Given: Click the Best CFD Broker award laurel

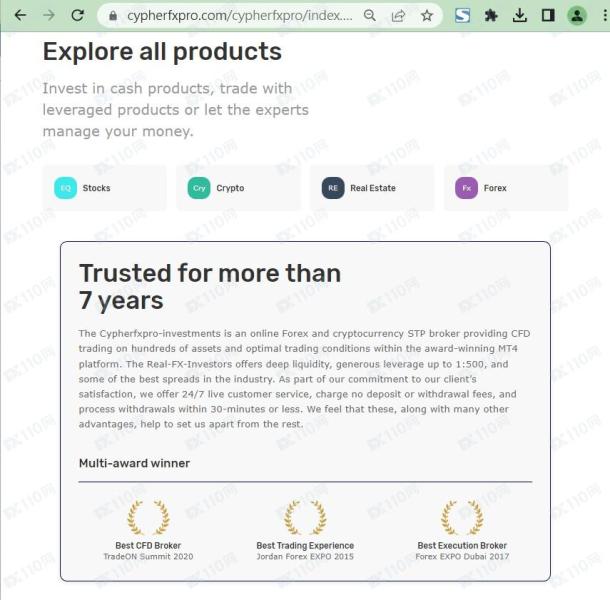Looking at the screenshot, I should 148,518.
